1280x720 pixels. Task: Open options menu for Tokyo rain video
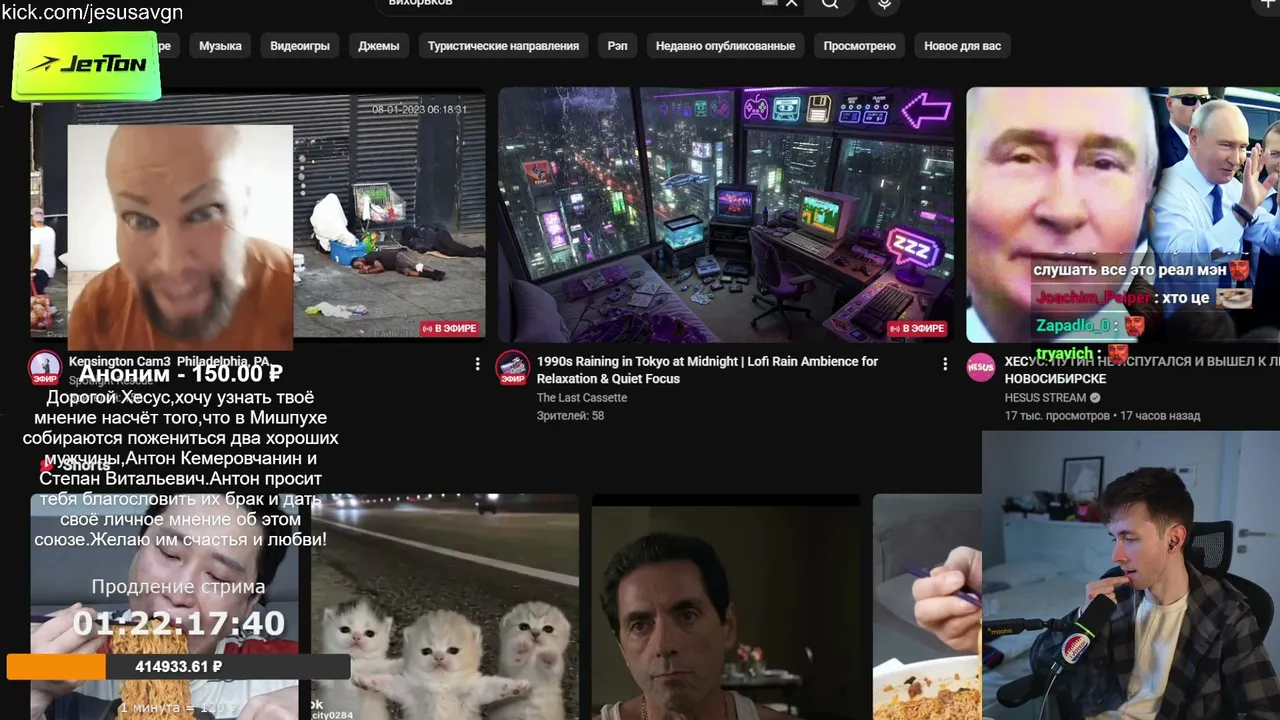point(945,364)
